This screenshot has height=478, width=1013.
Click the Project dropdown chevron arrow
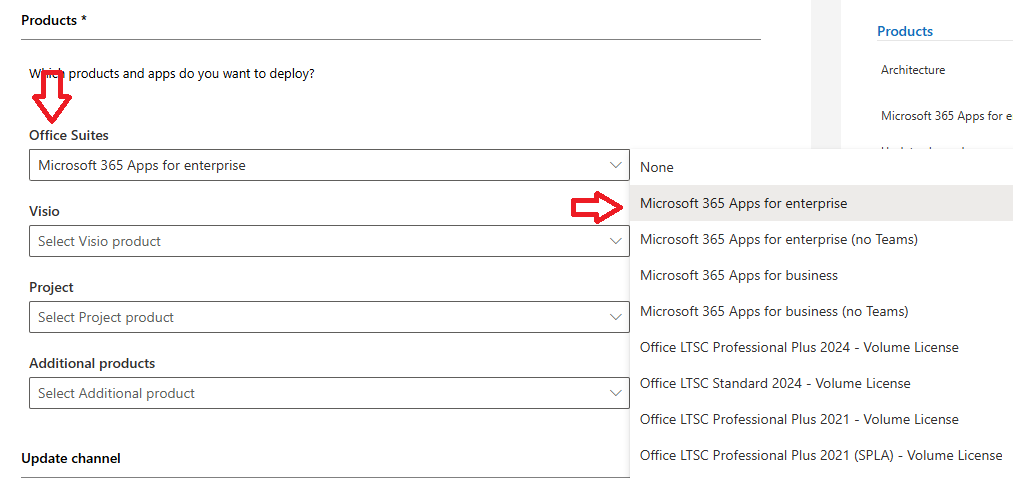coord(616,317)
